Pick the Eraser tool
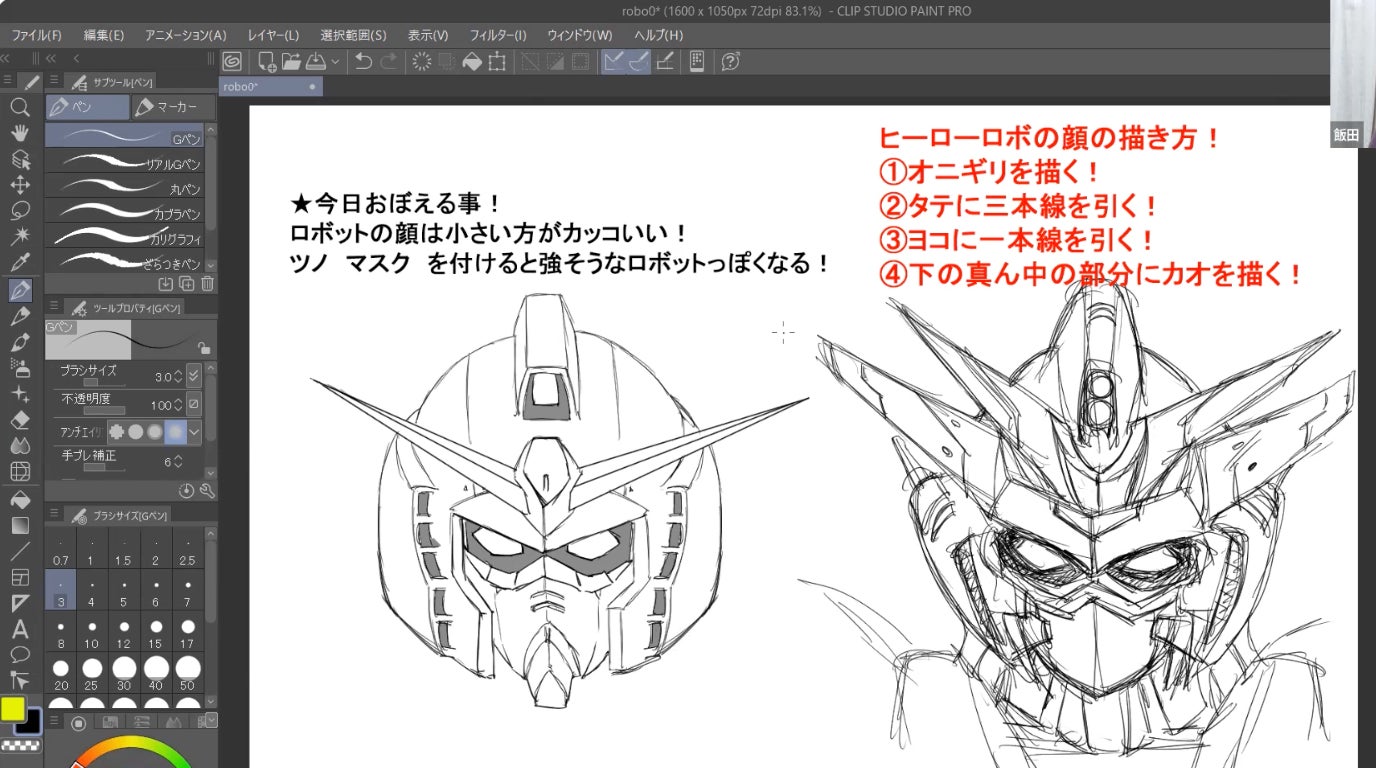Screen dimensions: 1376x768 click(x=19, y=419)
